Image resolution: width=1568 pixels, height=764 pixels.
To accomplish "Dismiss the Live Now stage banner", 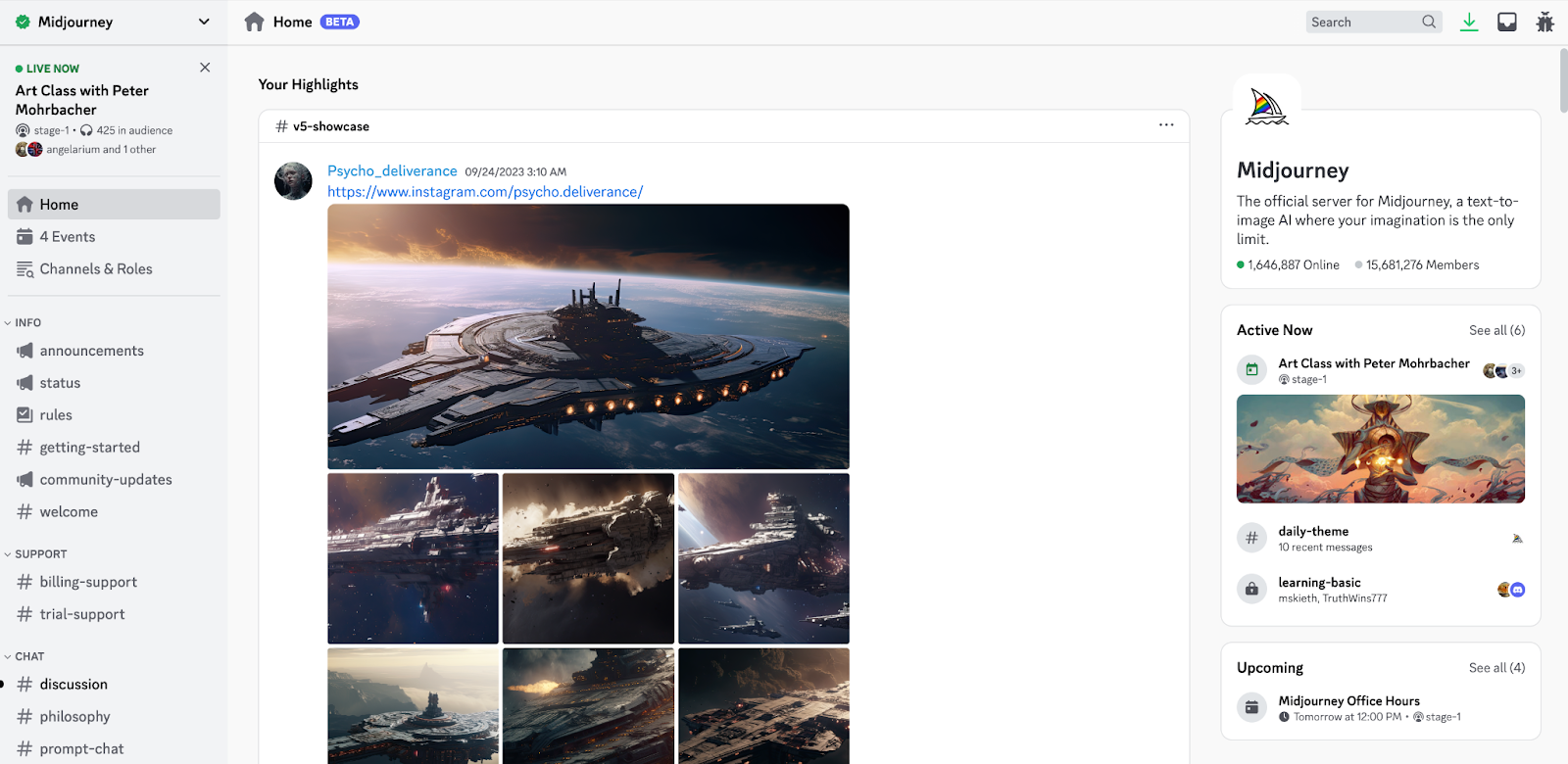I will coord(205,68).
